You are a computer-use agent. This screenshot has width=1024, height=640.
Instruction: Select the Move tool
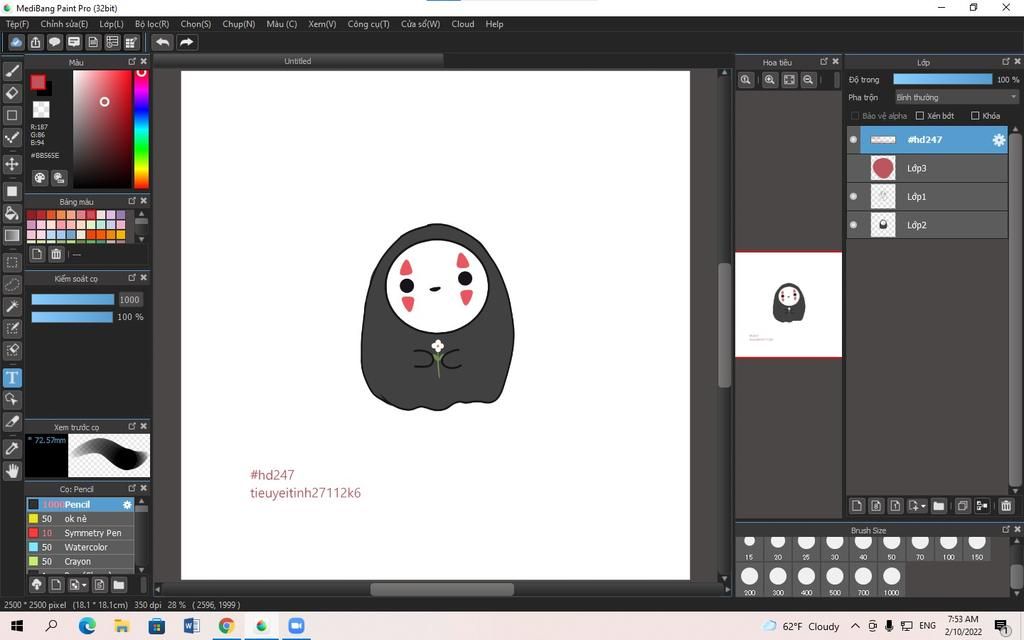pyautogui.click(x=12, y=163)
